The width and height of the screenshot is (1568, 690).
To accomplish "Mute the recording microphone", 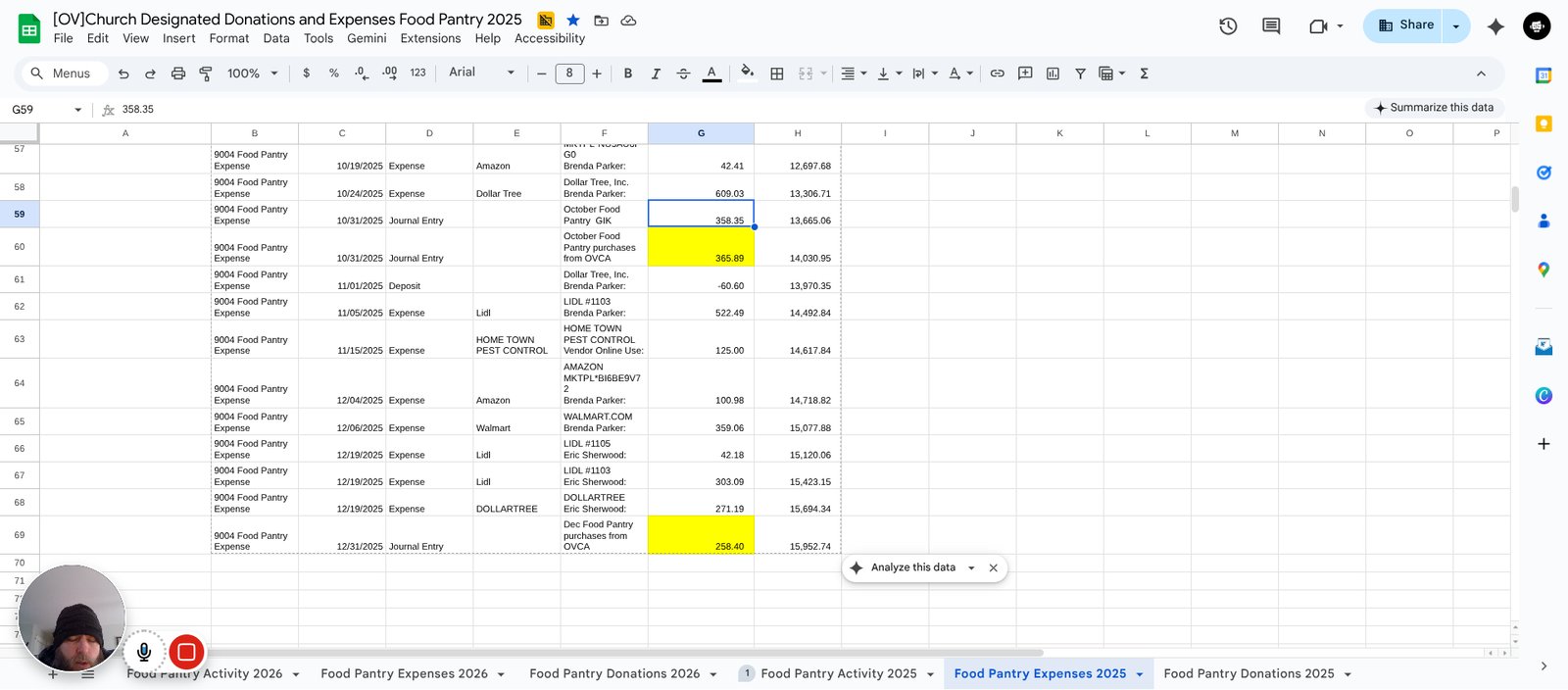I will coord(144,652).
